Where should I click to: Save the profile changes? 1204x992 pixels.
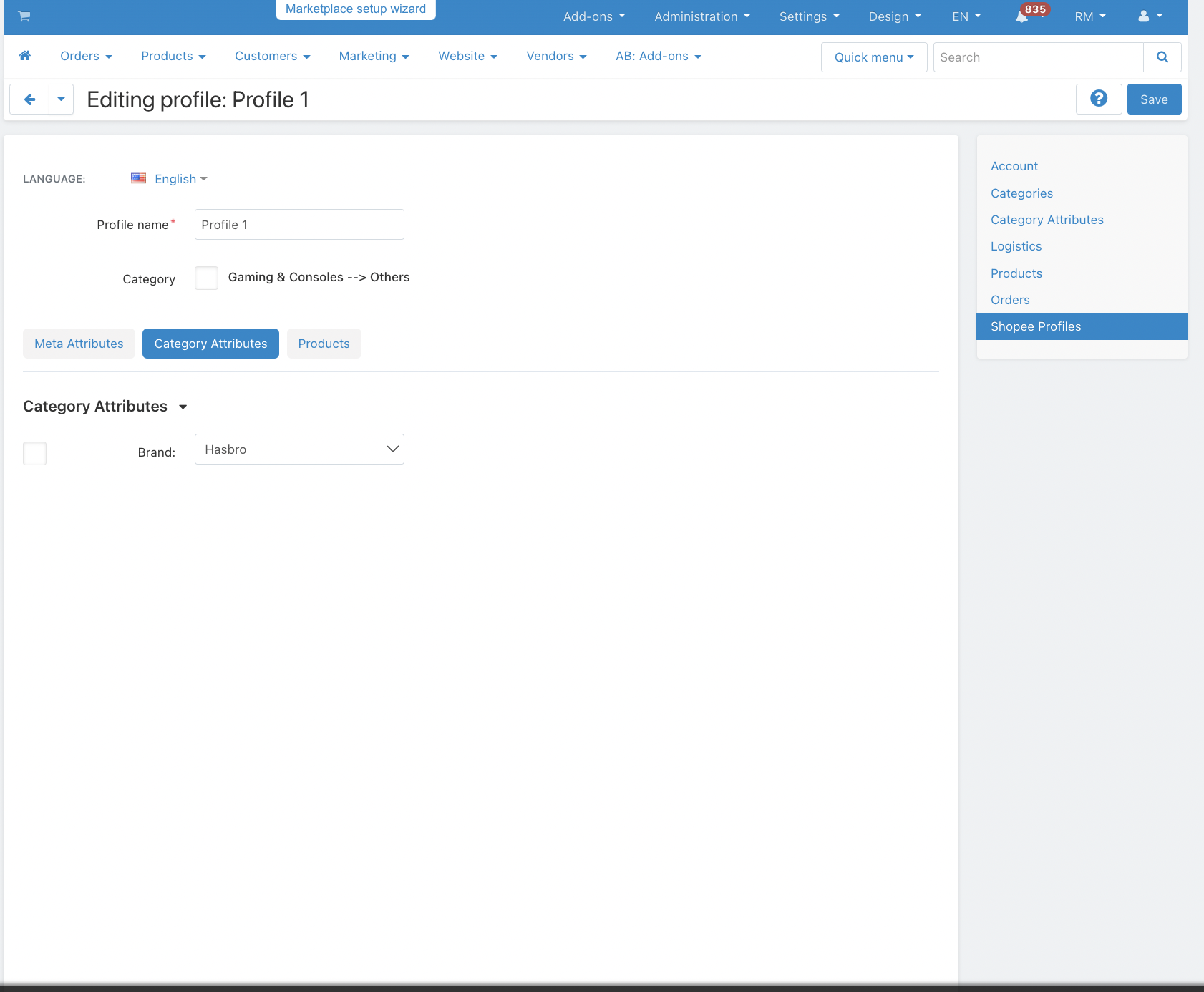(1154, 99)
